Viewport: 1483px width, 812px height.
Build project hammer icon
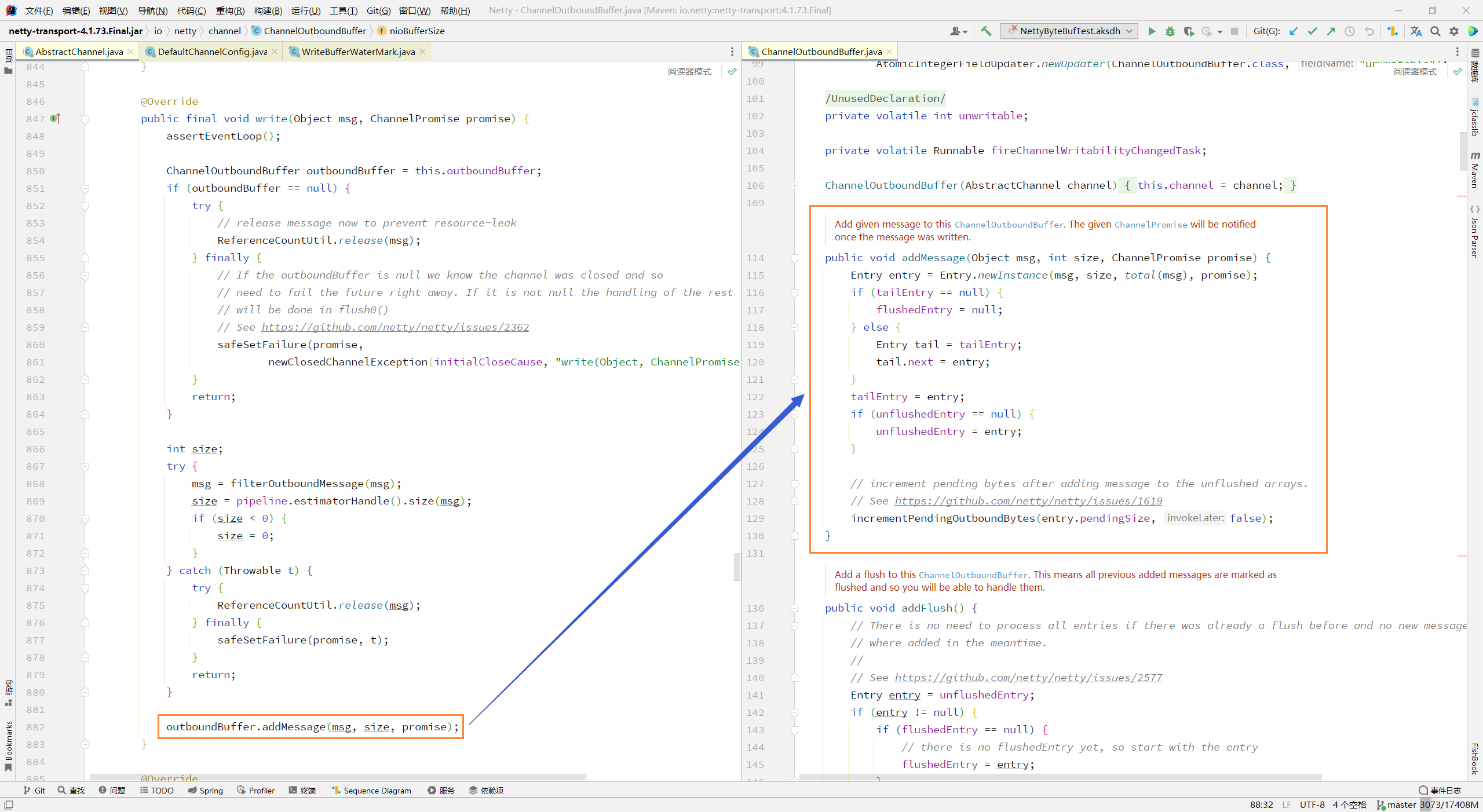[986, 31]
